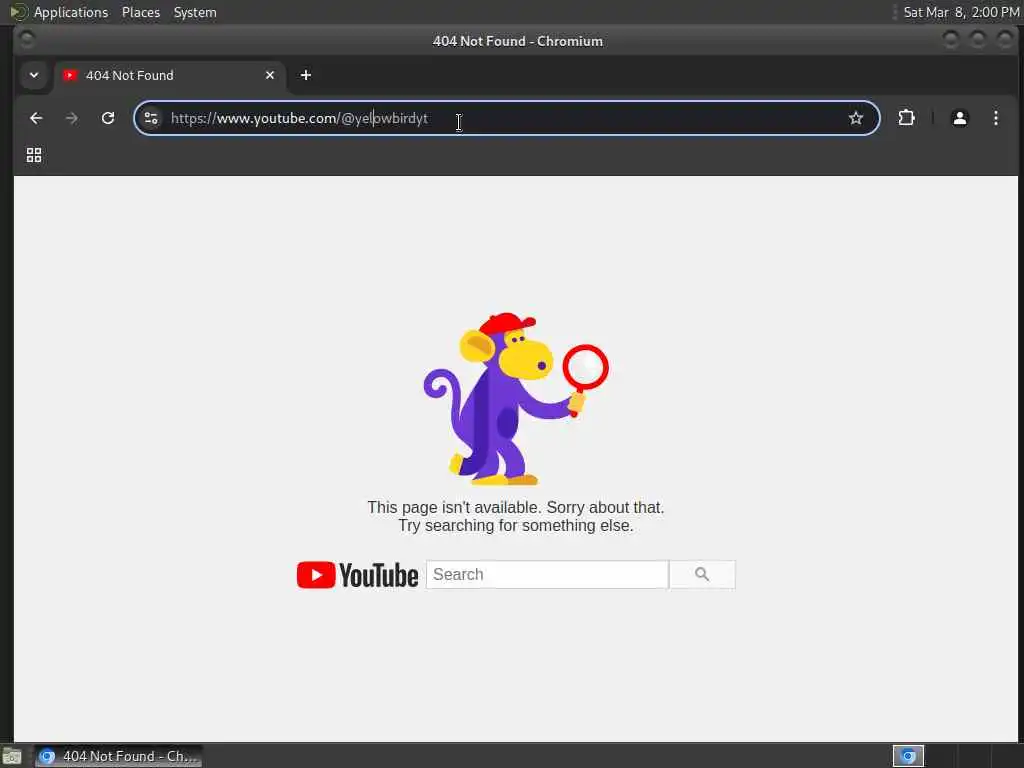The image size is (1024, 768).
Task: Close the 404 Not Found tab
Action: 270,75
